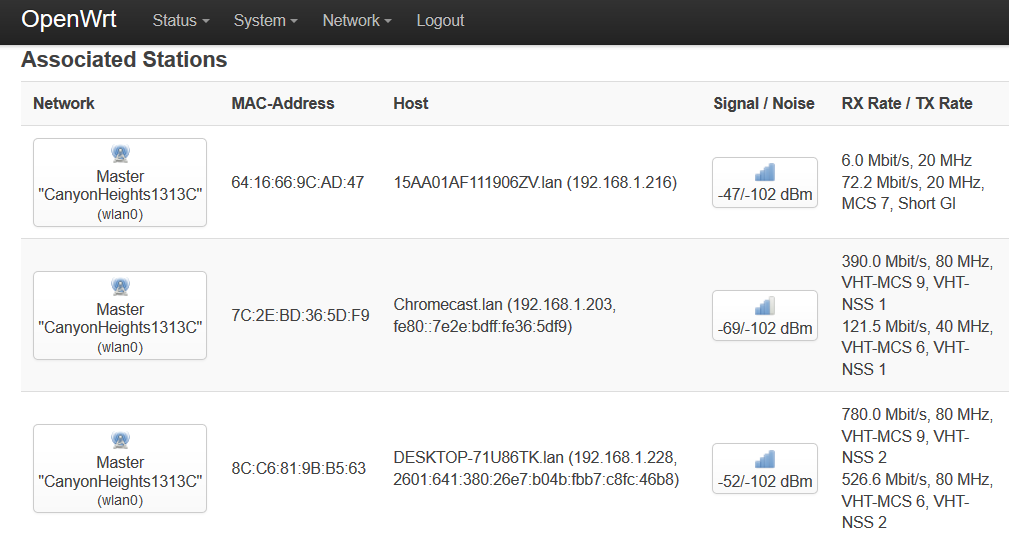Click wireless icon in Chromecast row network badge
Image resolution: width=1009 pixels, height=541 pixels.
120,288
